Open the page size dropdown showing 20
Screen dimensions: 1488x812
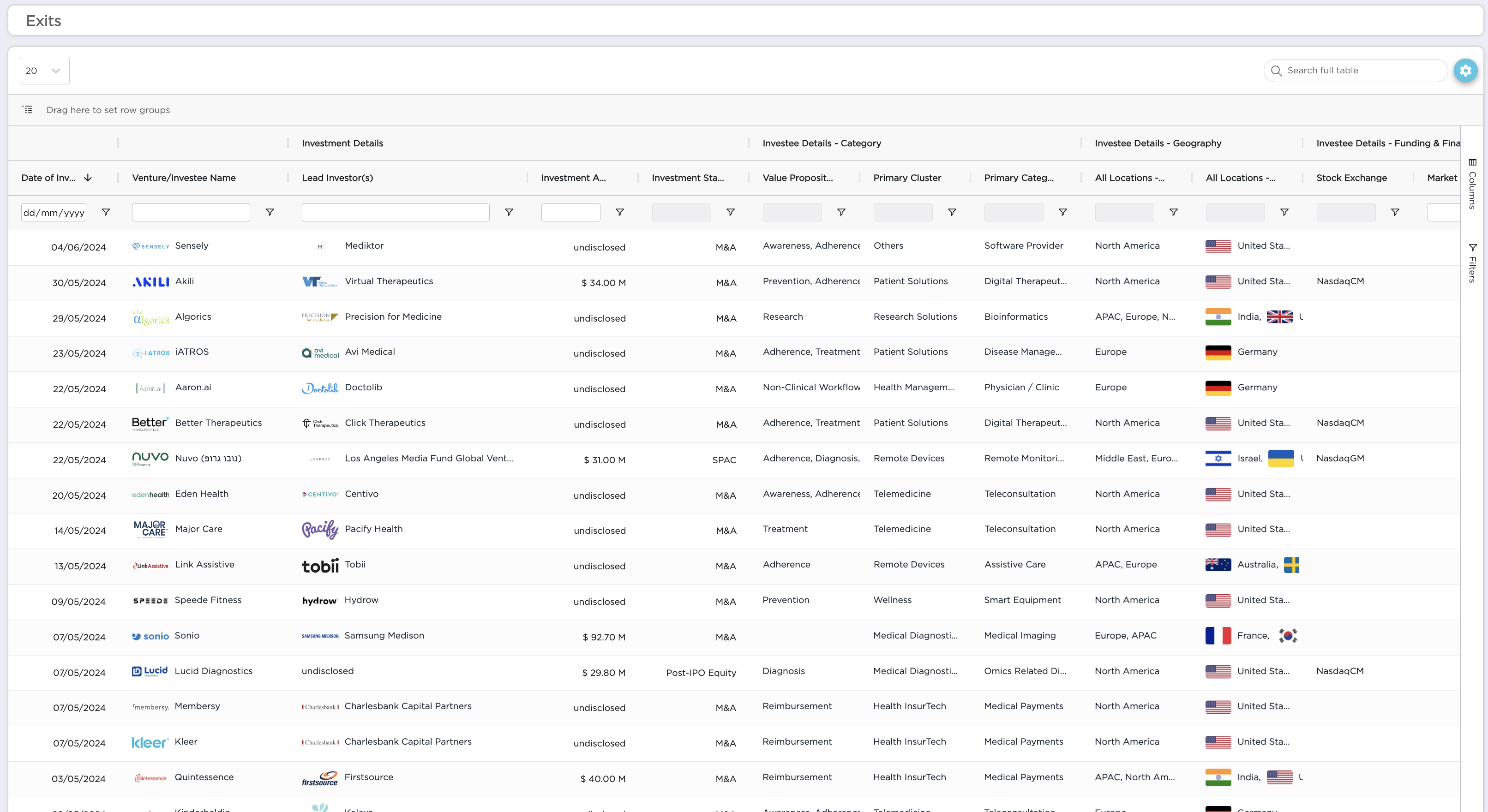[44, 71]
